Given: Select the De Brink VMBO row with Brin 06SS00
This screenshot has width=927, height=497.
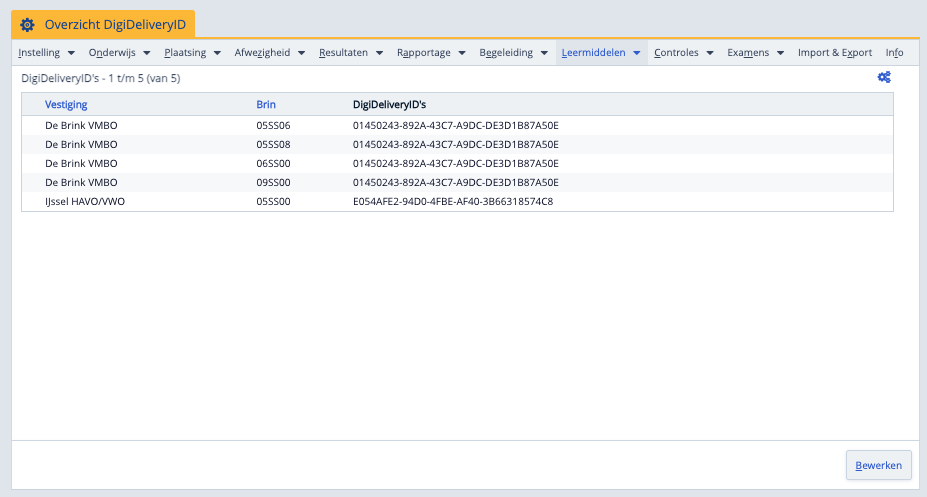Looking at the screenshot, I should click(457, 163).
